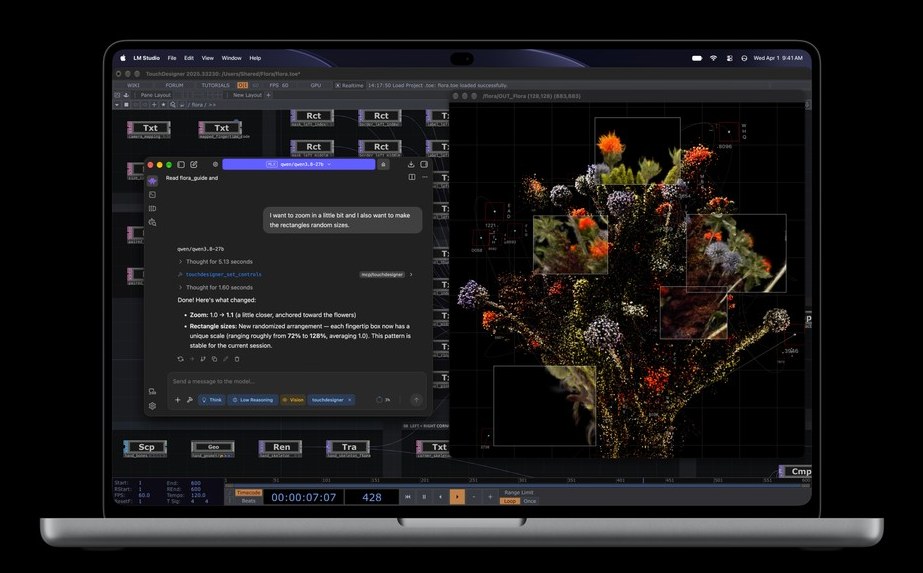Click the TouchDesigner network search magnifier icon
The height and width of the screenshot is (573, 923).
click(172, 105)
